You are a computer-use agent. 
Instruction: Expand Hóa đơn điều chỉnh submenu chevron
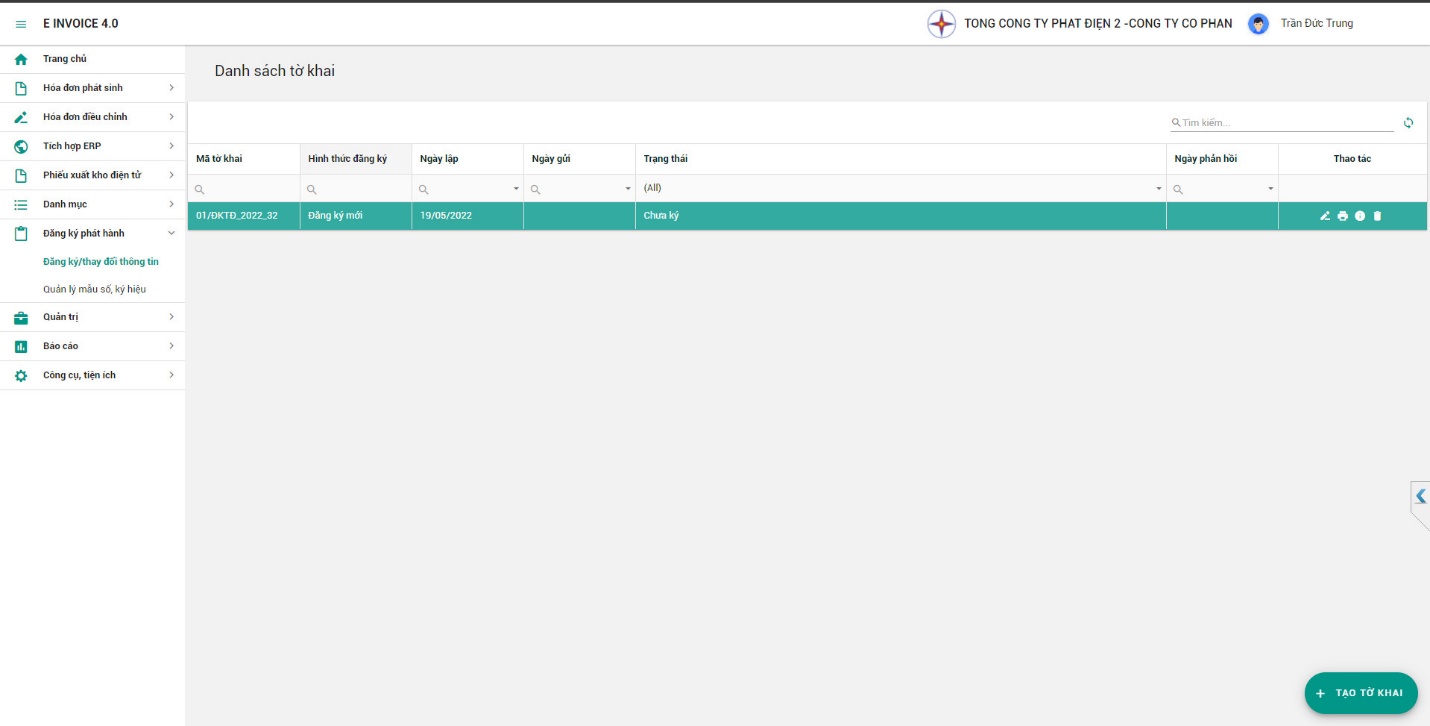click(171, 117)
